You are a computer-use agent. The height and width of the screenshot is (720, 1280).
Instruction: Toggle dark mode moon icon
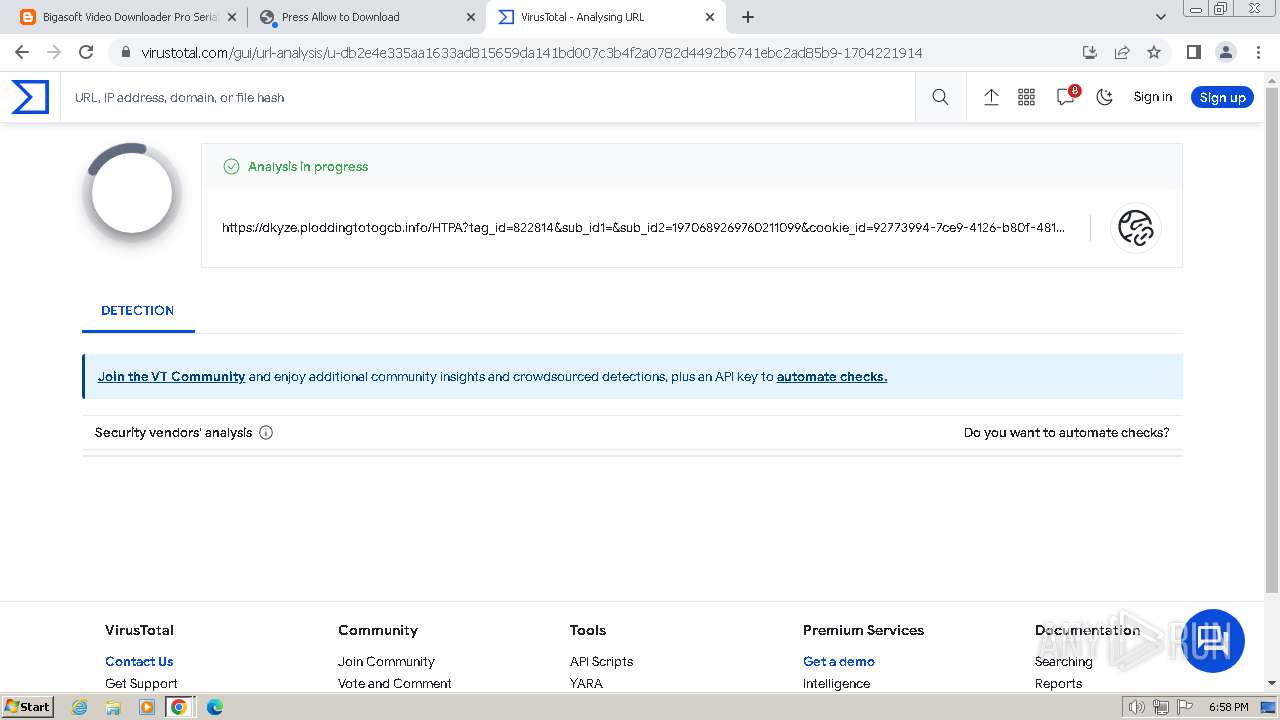click(x=1104, y=97)
